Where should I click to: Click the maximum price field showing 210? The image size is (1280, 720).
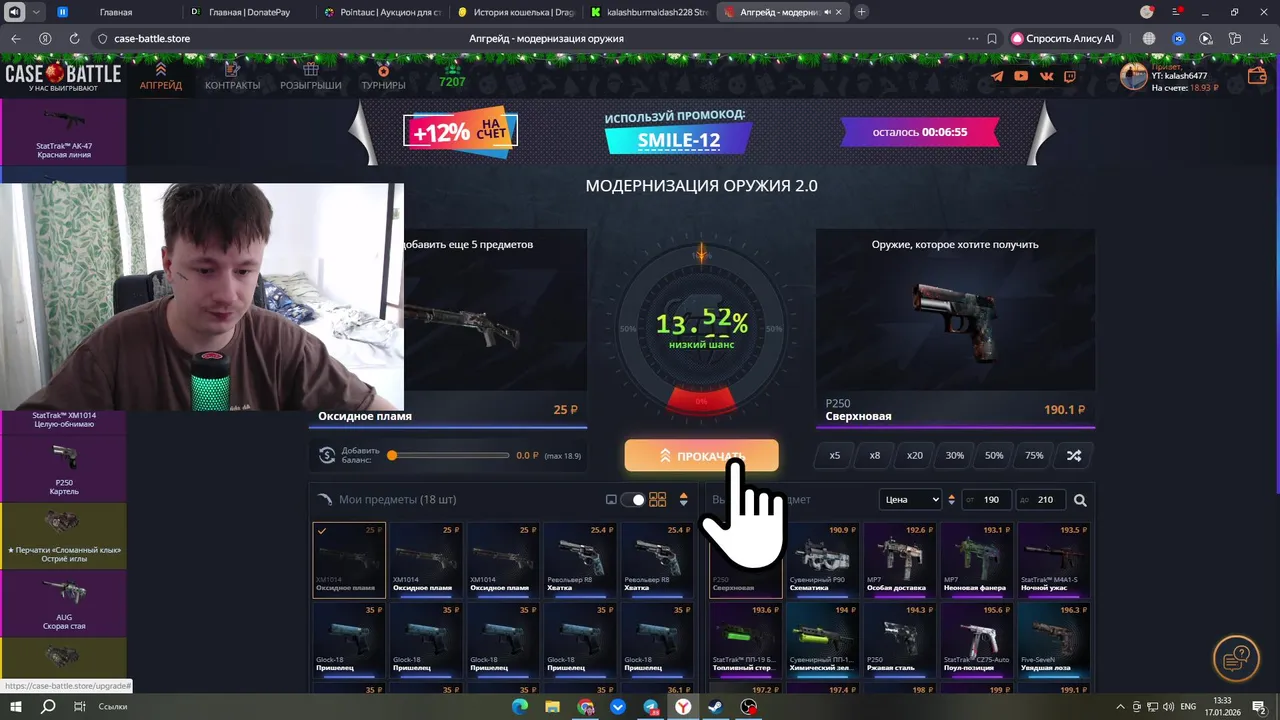pos(1041,499)
